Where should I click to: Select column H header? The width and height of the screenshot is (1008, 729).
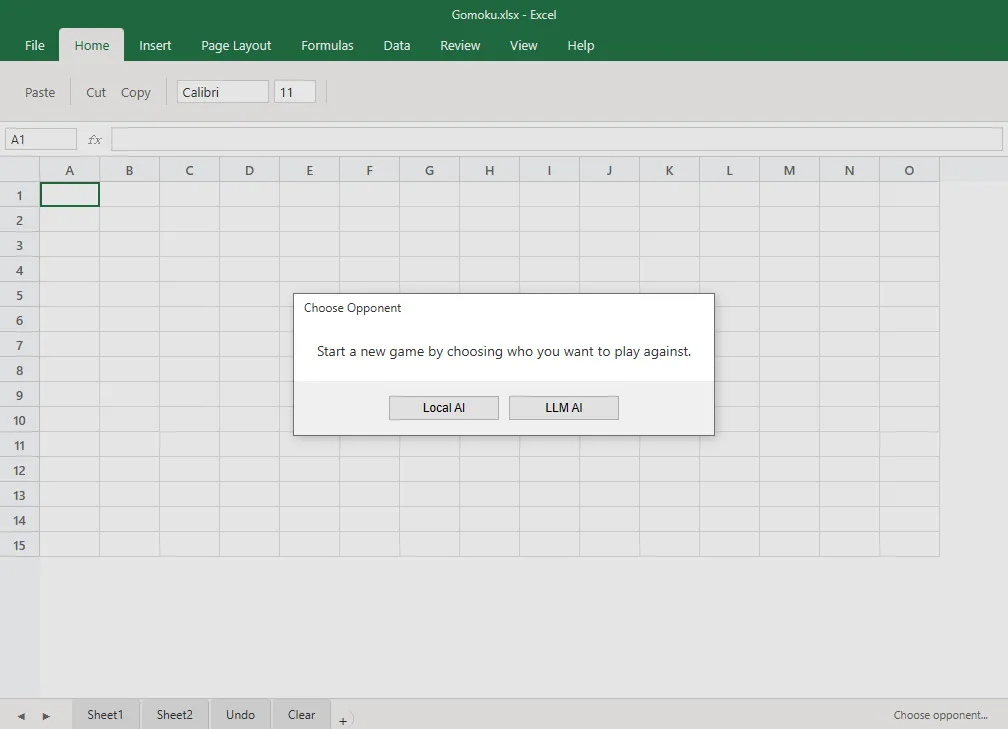point(489,170)
